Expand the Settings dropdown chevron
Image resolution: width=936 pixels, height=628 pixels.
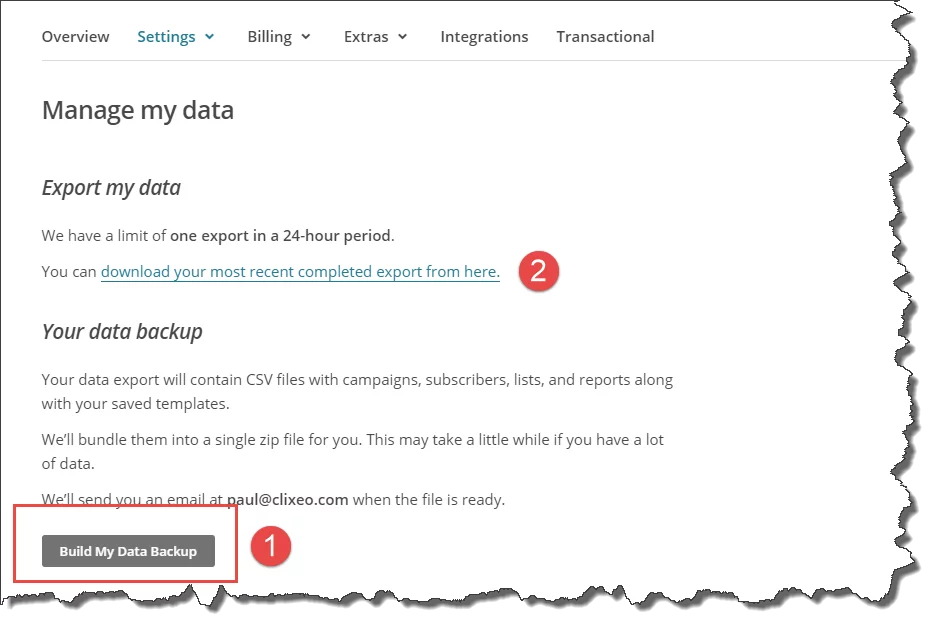click(x=210, y=37)
